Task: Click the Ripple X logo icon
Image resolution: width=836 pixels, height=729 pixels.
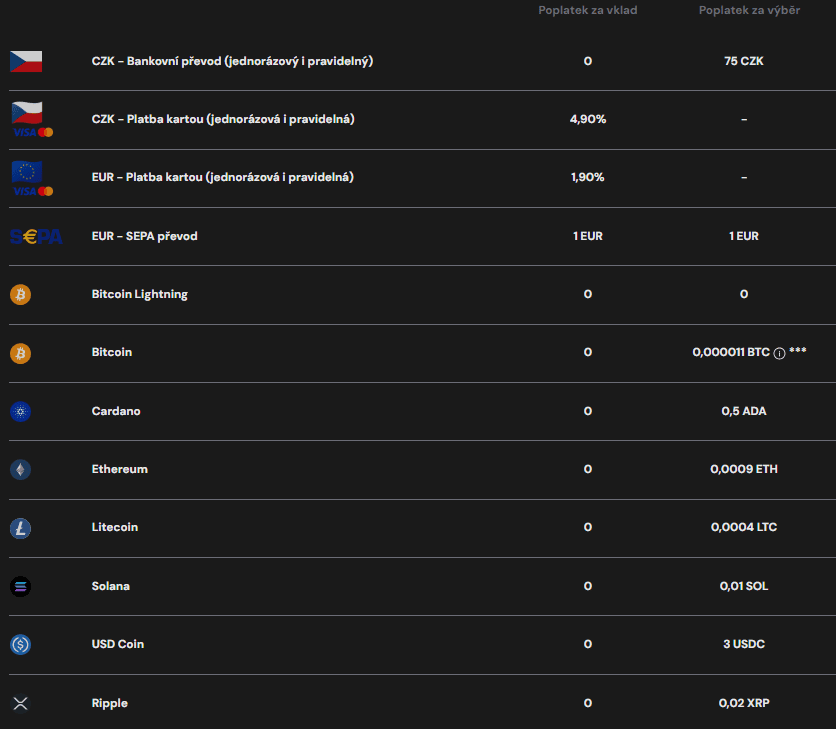Action: pos(20,703)
